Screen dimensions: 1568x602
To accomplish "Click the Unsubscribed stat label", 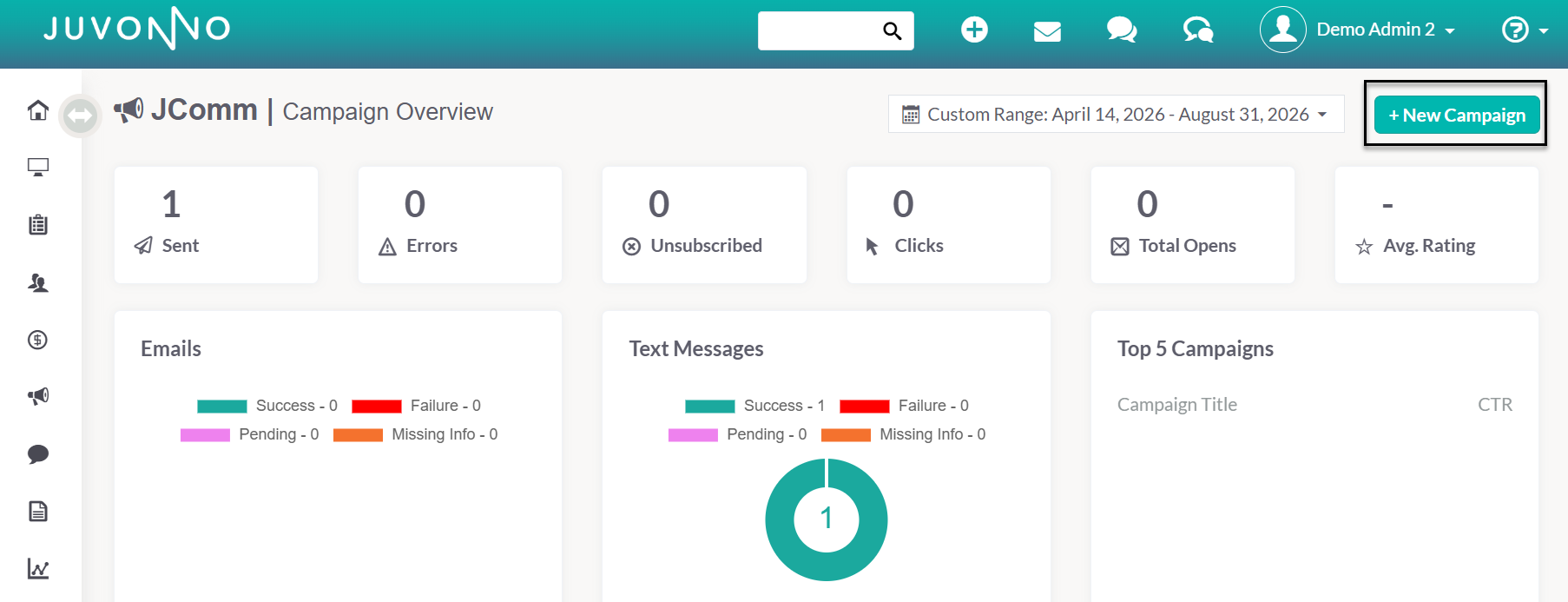I will (706, 246).
